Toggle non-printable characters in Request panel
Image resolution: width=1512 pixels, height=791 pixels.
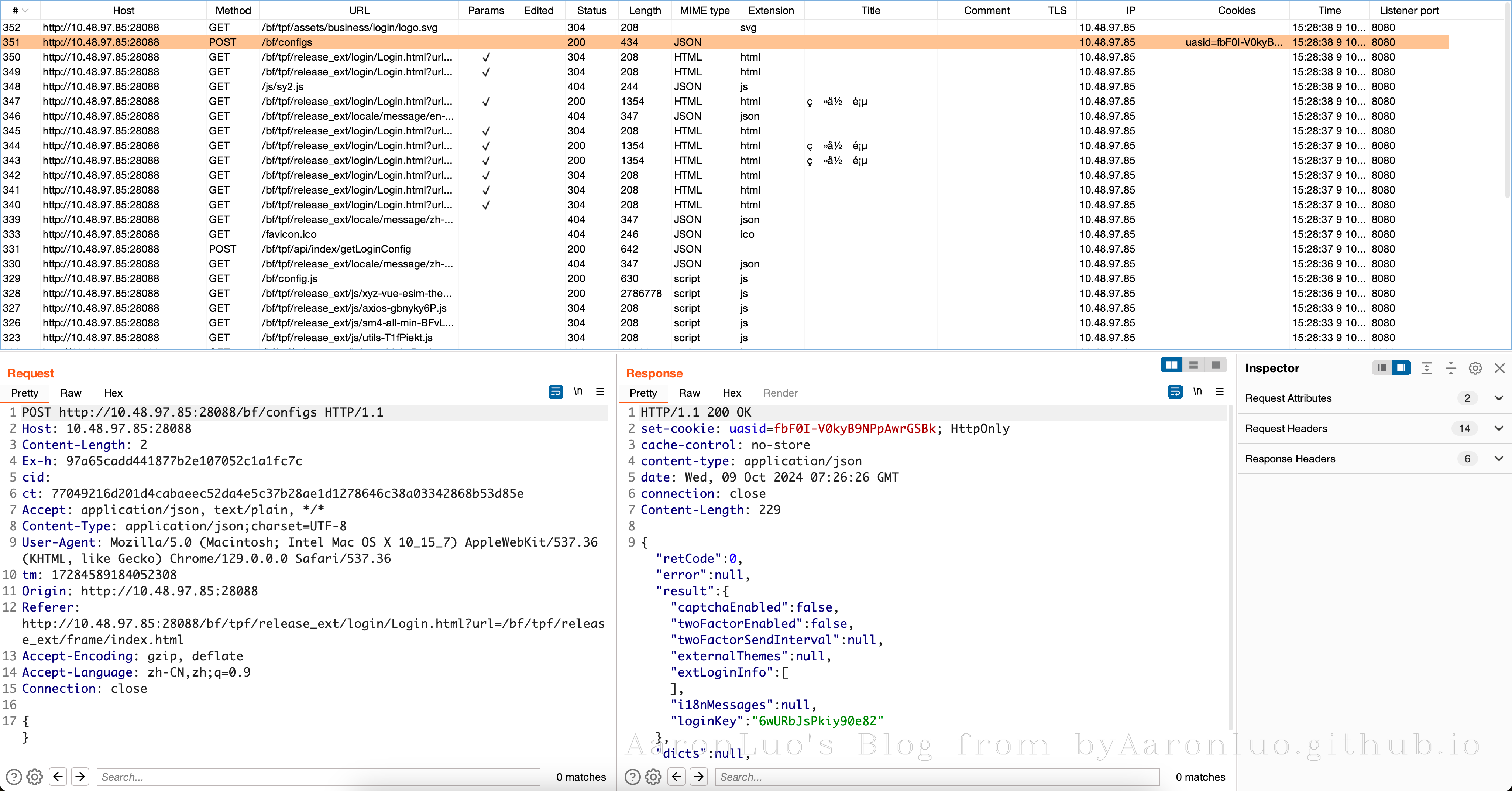[x=578, y=392]
